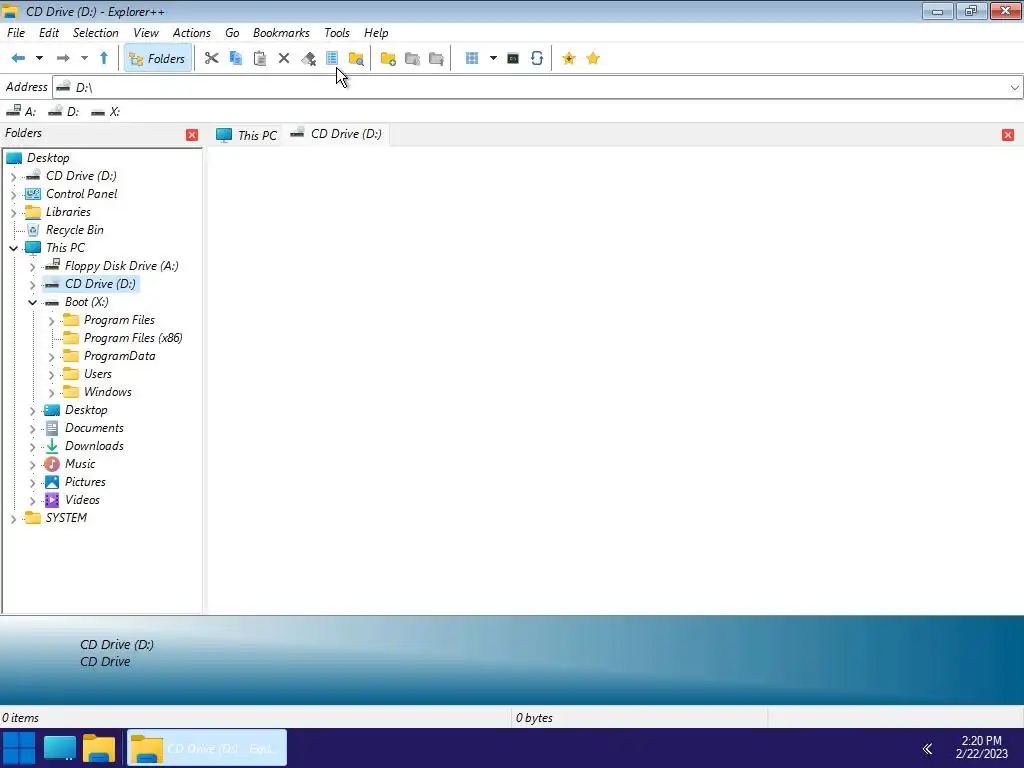Open the Views dropdown arrow
This screenshot has width=1024, height=768.
click(x=493, y=59)
